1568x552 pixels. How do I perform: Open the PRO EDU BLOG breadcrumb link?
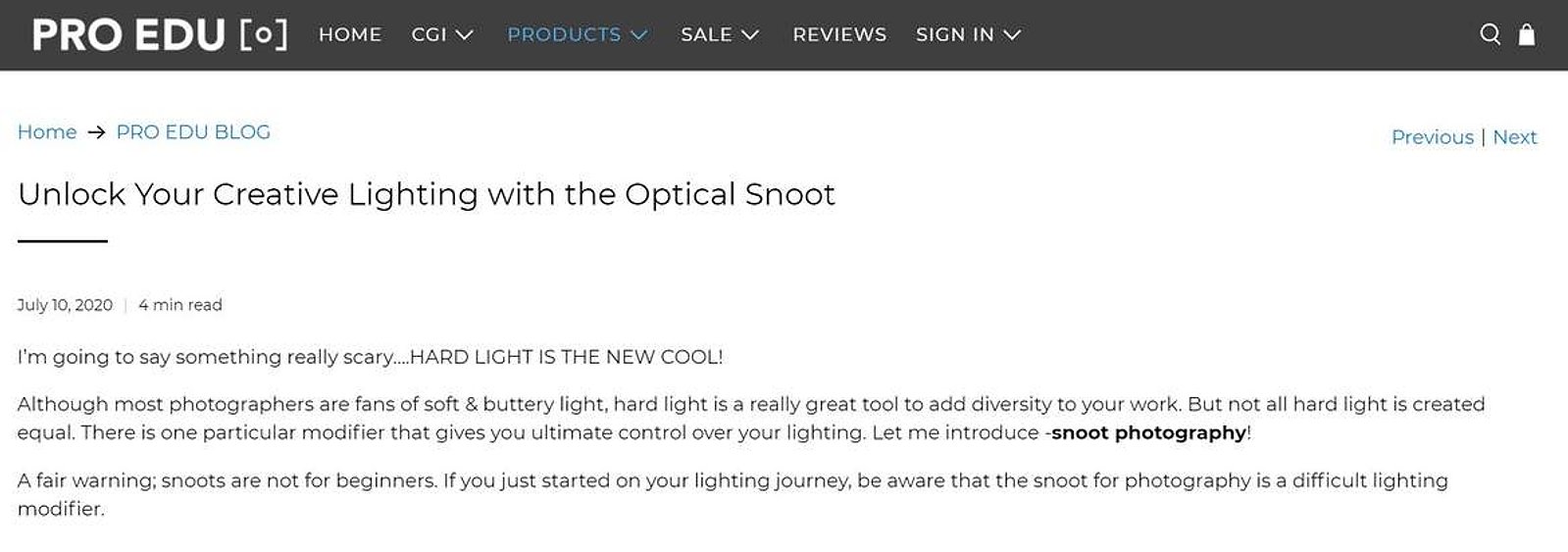(193, 132)
